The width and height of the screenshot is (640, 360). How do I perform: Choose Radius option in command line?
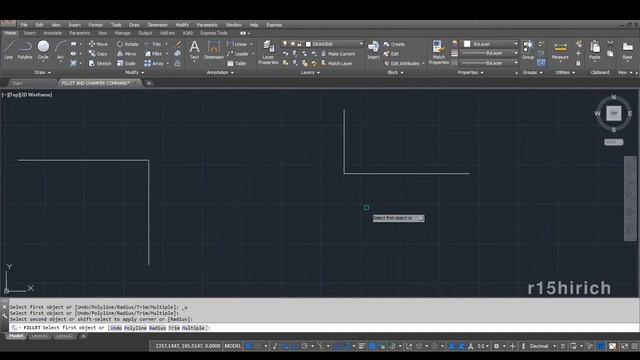157,328
